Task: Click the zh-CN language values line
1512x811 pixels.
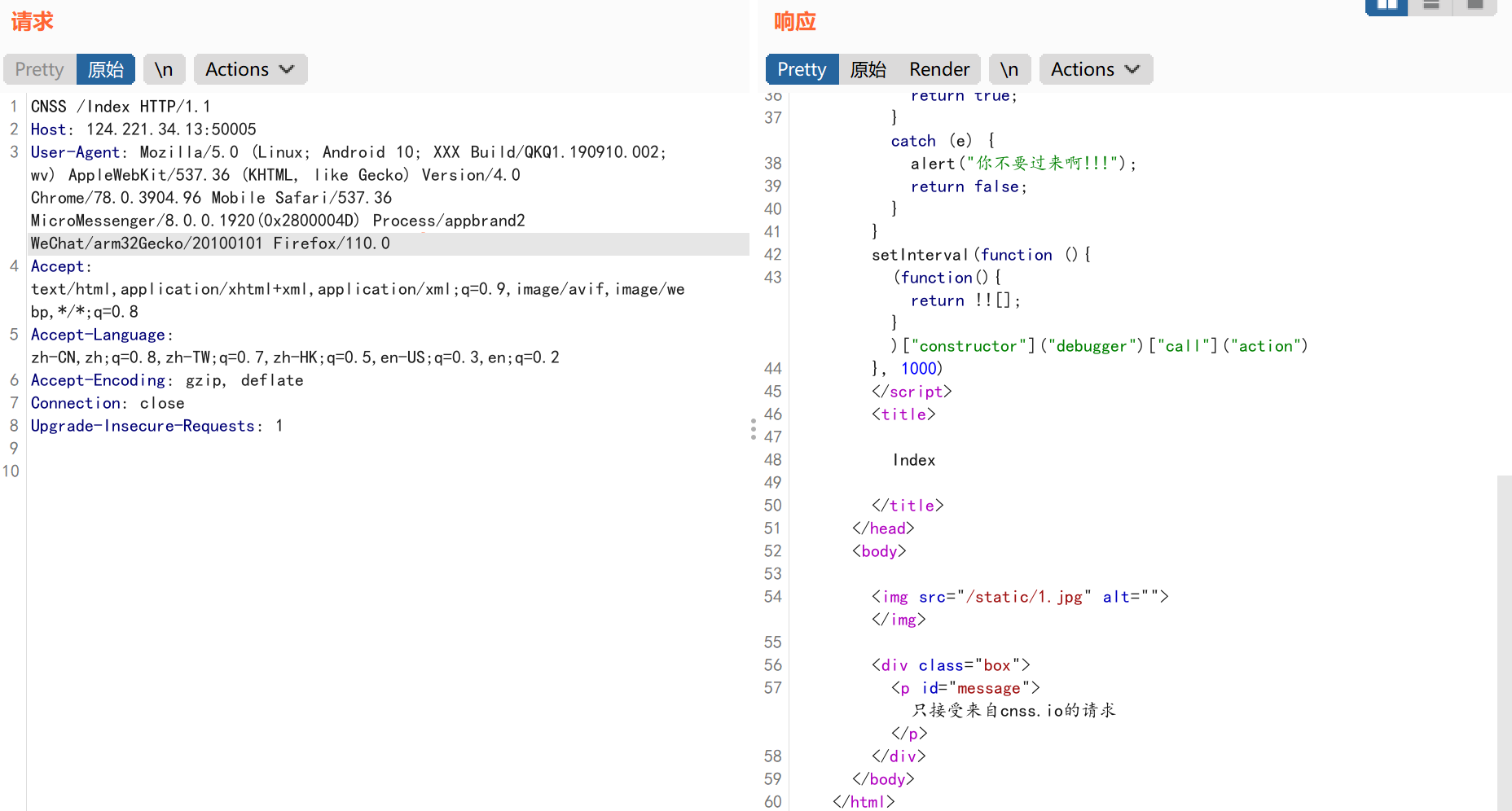Action: [x=295, y=357]
